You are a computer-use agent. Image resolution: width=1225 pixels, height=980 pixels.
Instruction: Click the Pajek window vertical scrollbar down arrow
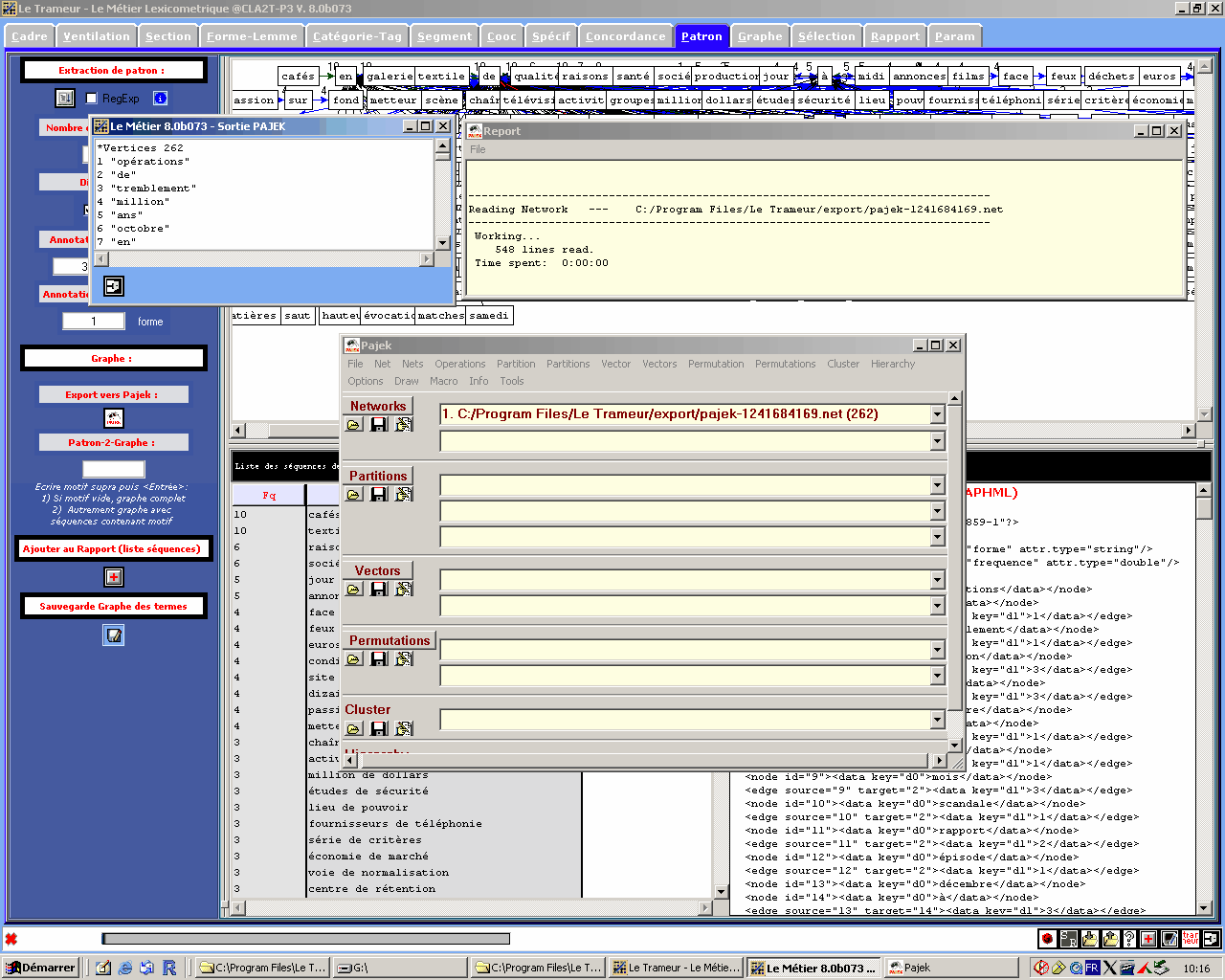click(x=954, y=745)
